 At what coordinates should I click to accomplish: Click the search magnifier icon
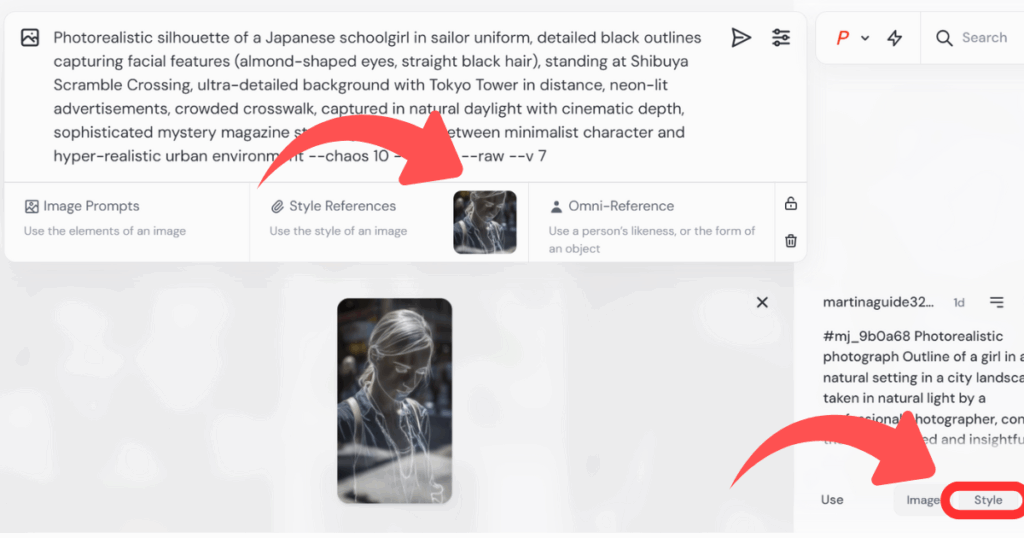[944, 38]
